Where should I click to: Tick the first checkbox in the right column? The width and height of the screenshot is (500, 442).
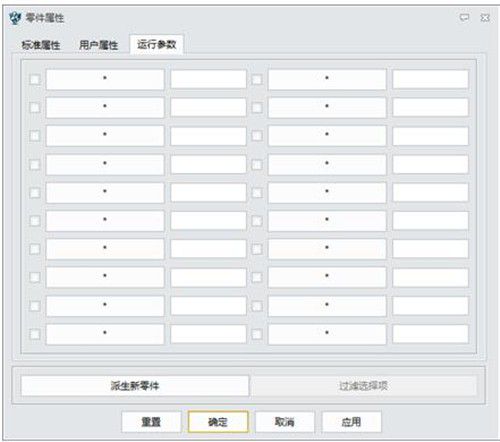257,80
